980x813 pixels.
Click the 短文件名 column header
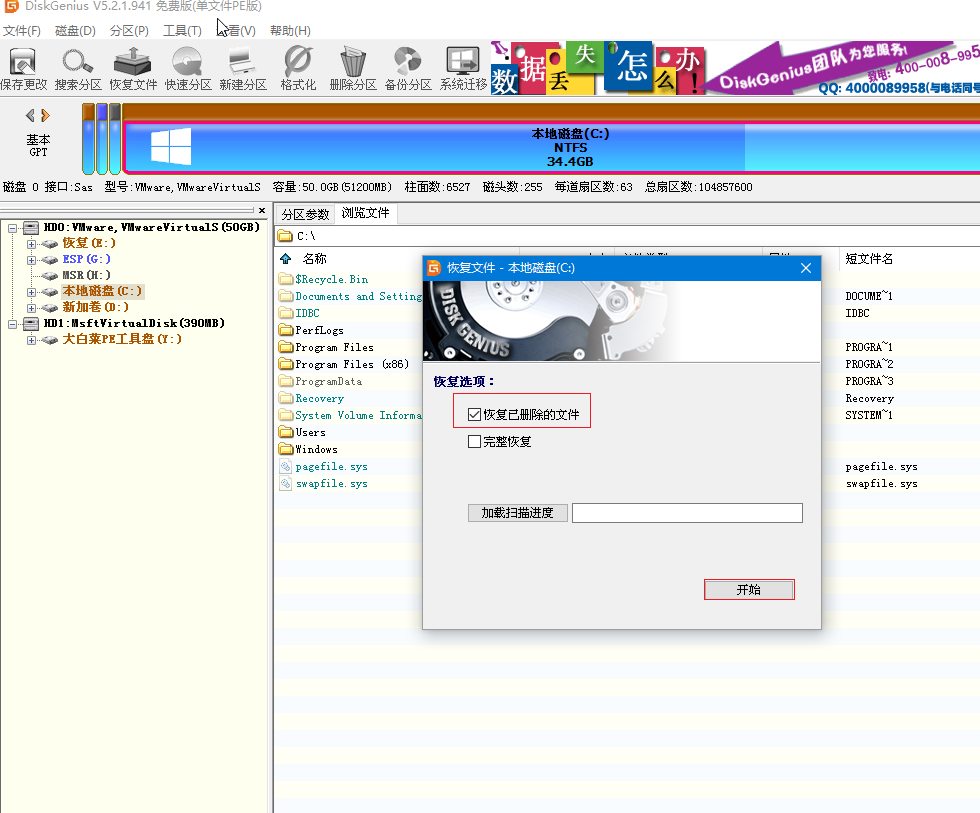point(869,259)
